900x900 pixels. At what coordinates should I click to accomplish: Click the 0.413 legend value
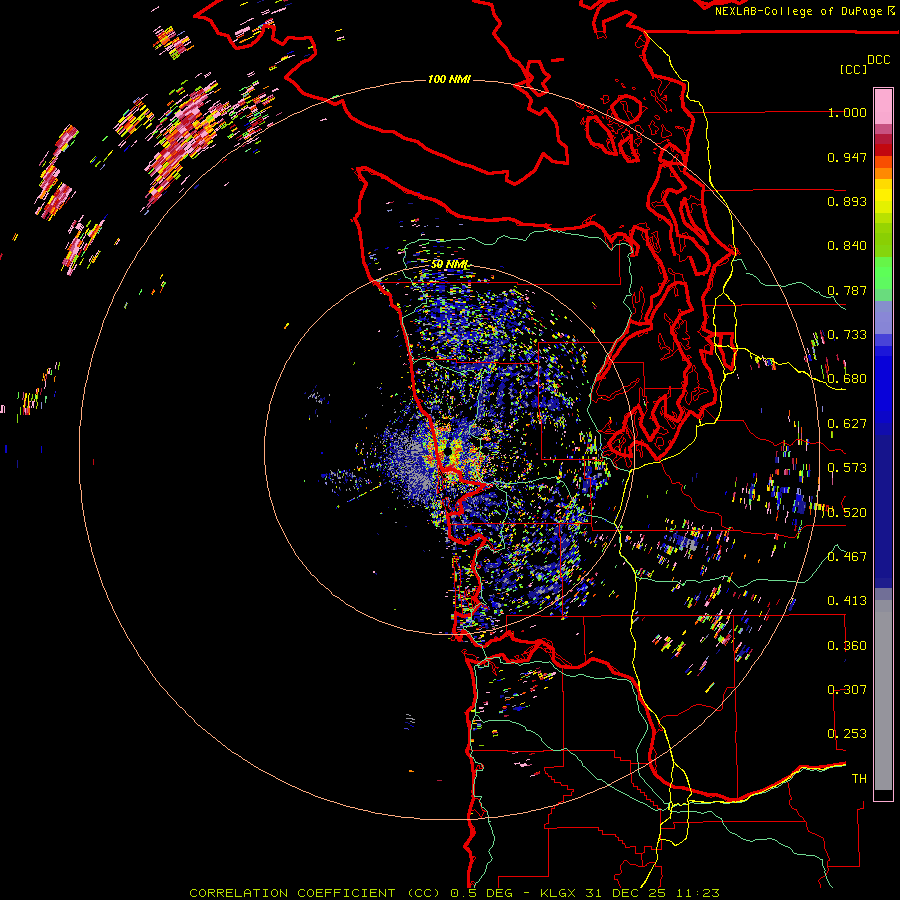pyautogui.click(x=847, y=601)
